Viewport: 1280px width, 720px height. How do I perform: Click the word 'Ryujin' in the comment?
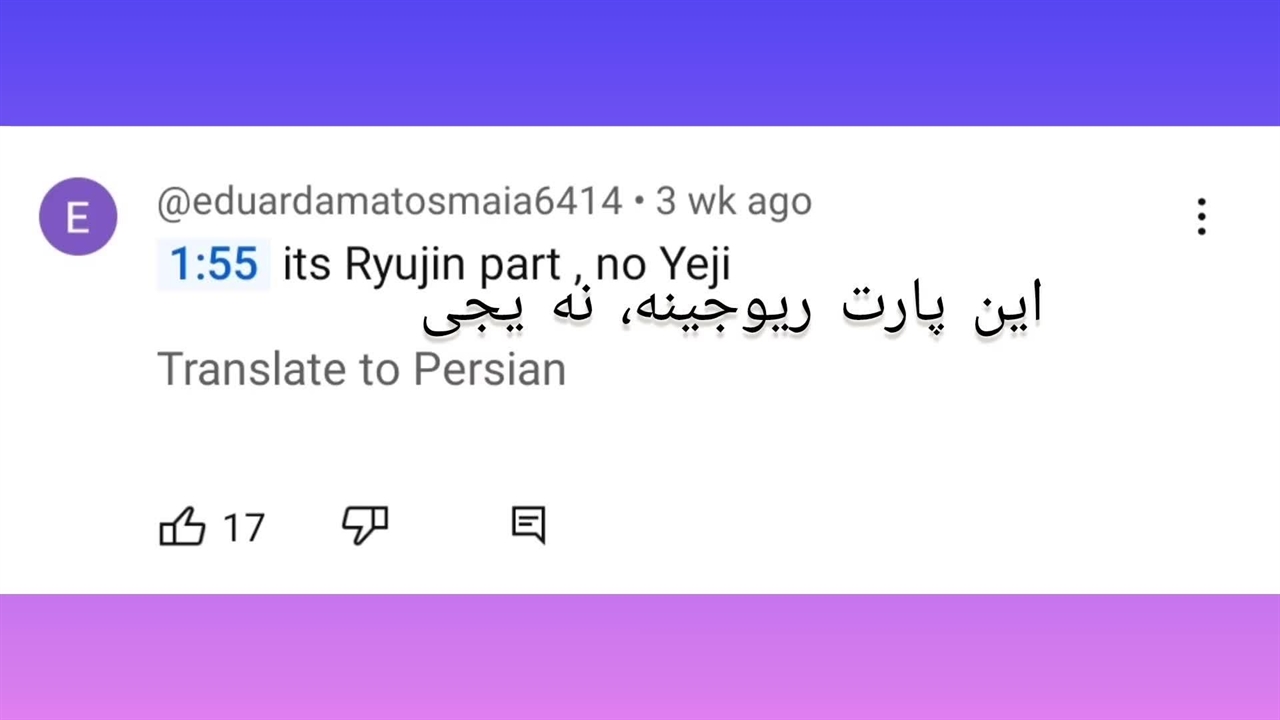(406, 265)
